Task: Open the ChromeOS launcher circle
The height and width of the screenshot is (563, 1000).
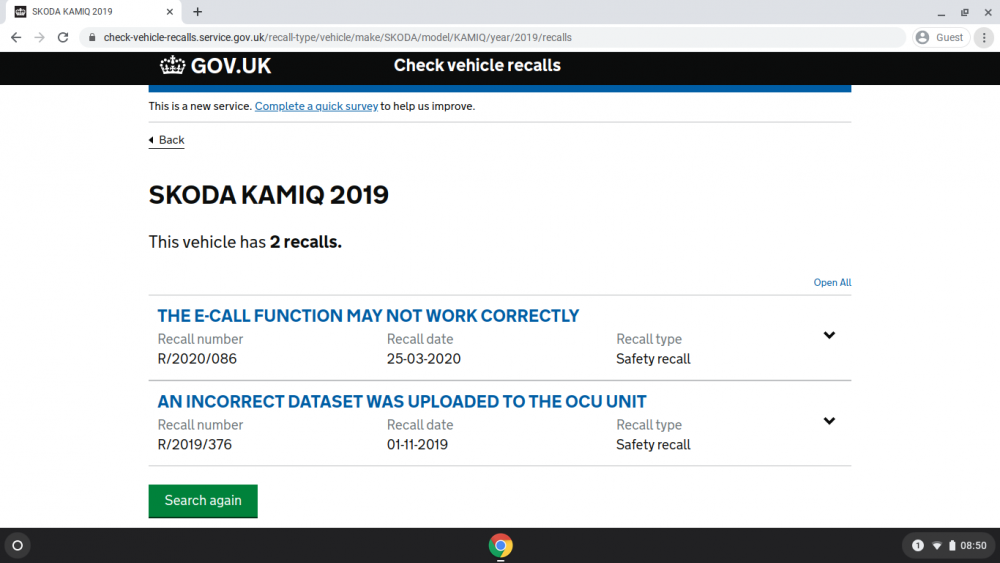Action: pyautogui.click(x=17, y=546)
